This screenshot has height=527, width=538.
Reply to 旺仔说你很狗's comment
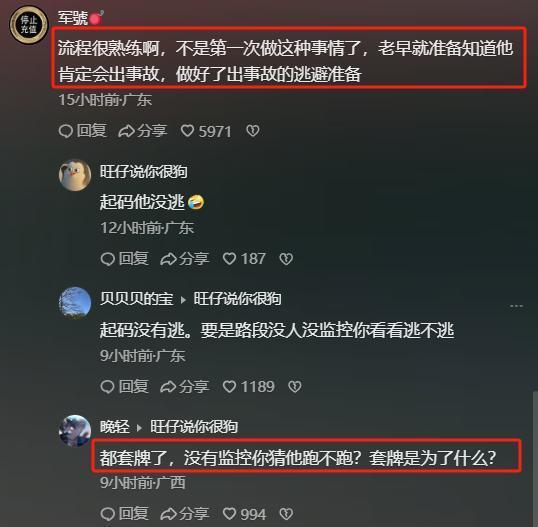point(124,259)
